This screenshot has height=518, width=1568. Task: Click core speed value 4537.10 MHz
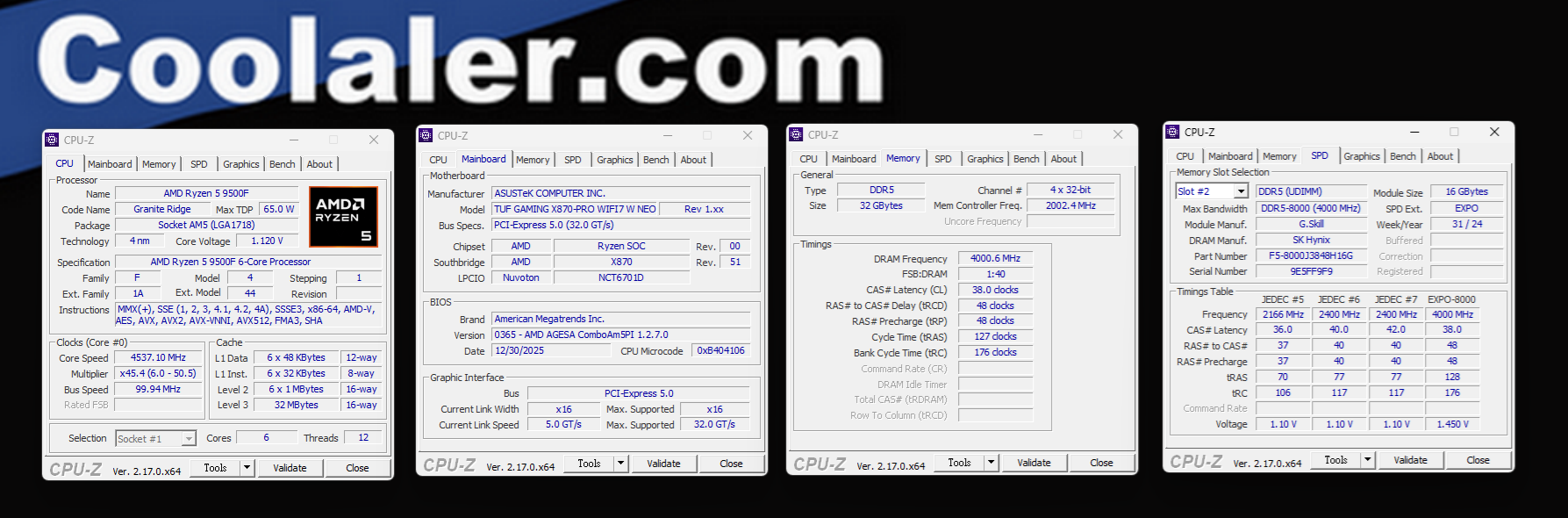point(159,357)
